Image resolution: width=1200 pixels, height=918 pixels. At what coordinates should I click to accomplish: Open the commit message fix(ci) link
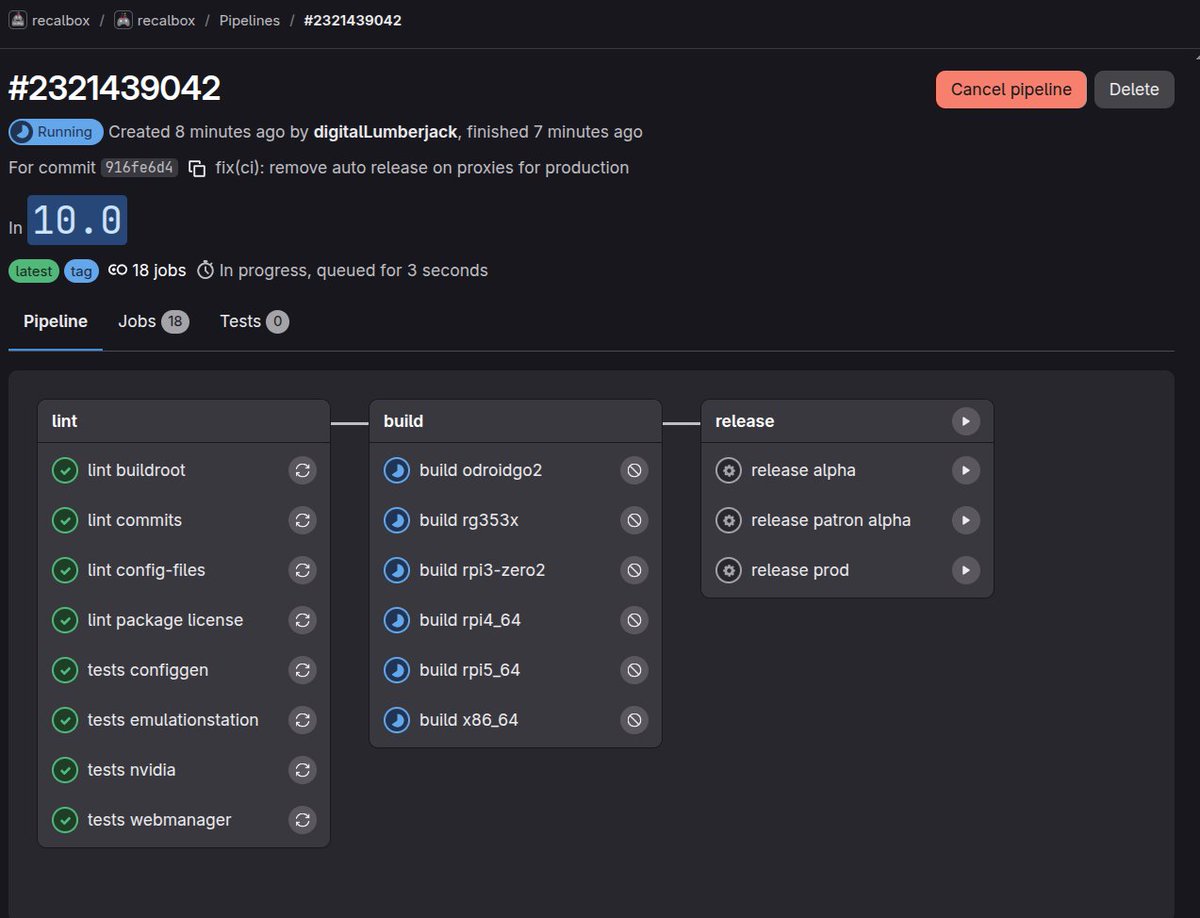coord(422,168)
